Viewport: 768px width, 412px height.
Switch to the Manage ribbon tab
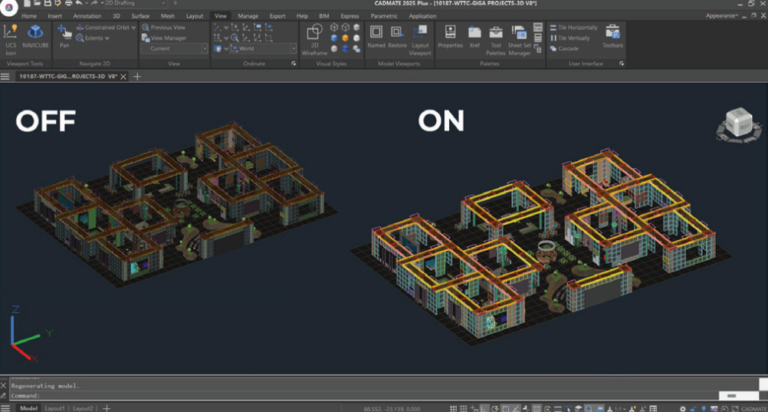tap(248, 17)
